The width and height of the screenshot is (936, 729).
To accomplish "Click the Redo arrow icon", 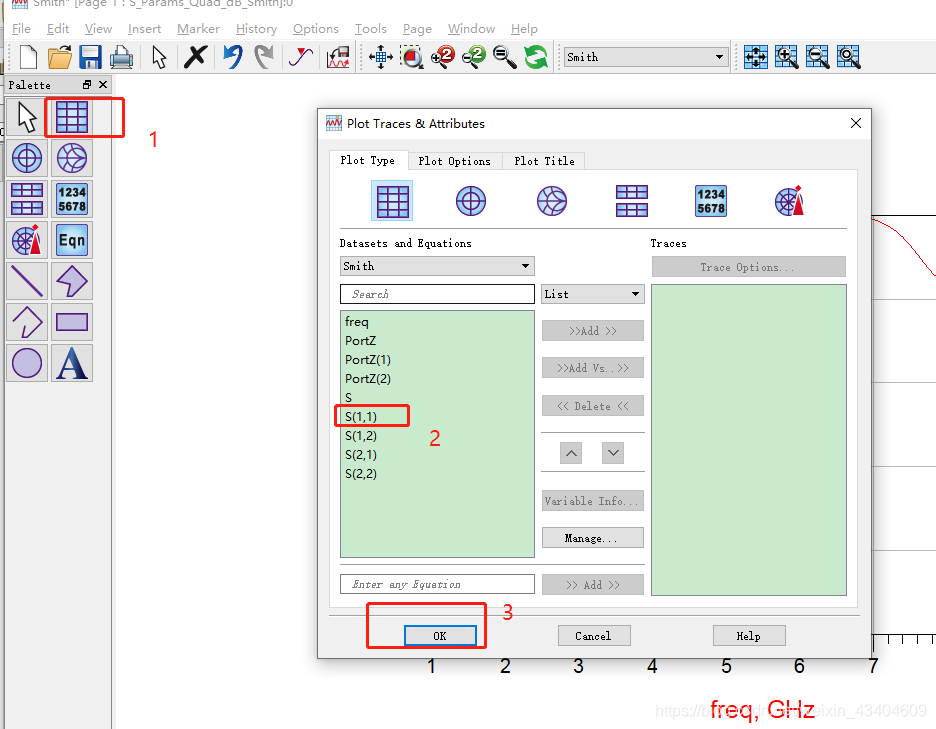I will click(x=263, y=57).
